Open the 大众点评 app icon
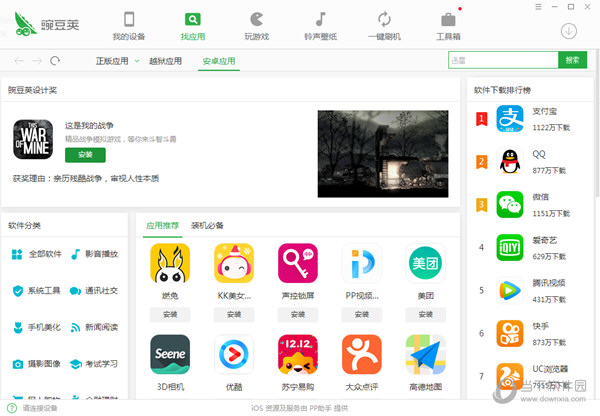 tap(362, 354)
